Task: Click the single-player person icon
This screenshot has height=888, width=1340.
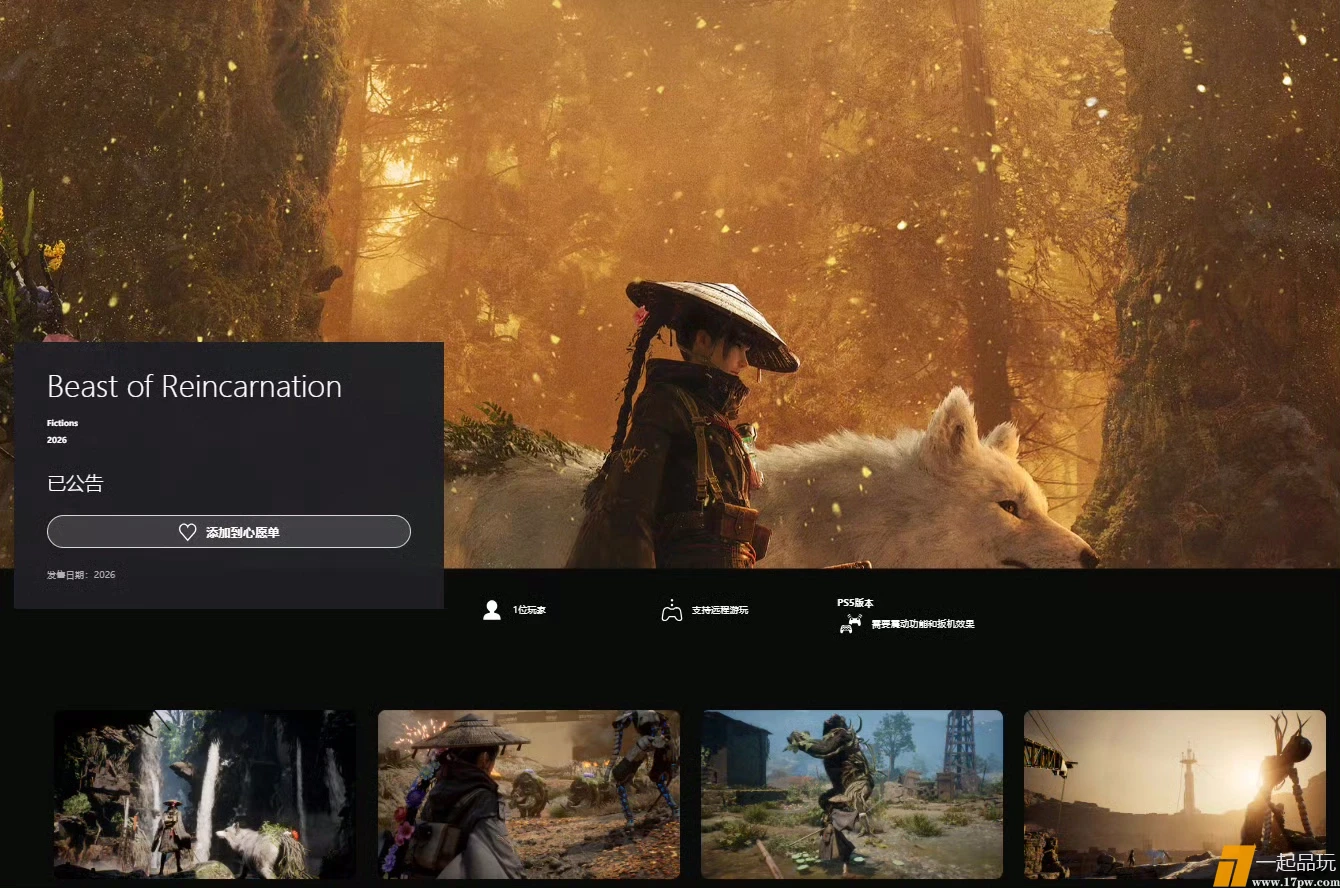Action: (x=491, y=610)
